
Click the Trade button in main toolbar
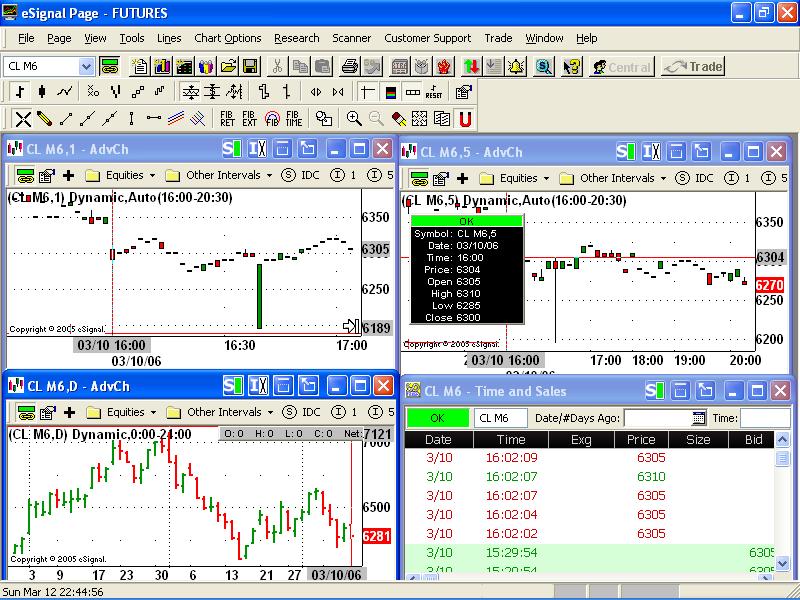click(x=693, y=67)
